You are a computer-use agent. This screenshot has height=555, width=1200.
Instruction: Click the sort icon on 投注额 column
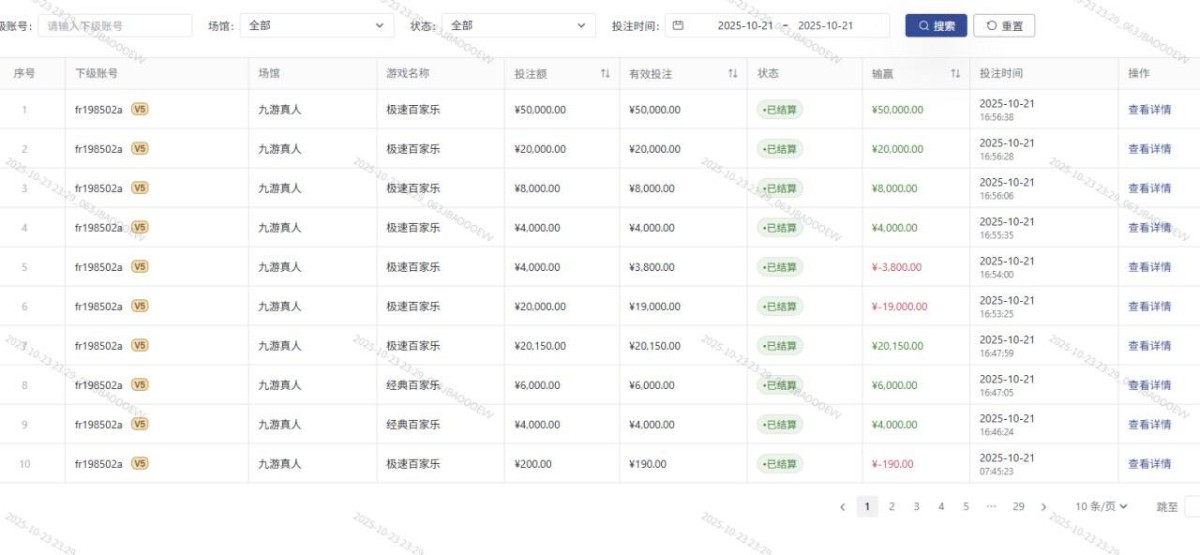[604, 73]
